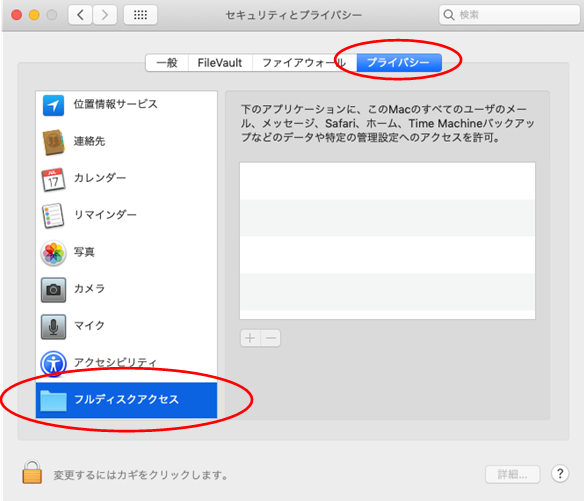Open the アクセシビリティ accessibility icon

pos(53,364)
